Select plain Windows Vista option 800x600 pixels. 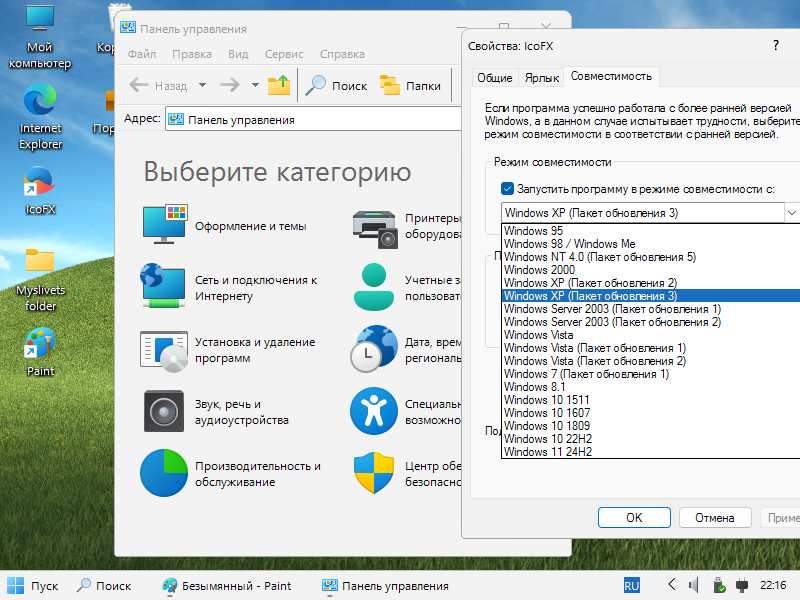[651, 335]
